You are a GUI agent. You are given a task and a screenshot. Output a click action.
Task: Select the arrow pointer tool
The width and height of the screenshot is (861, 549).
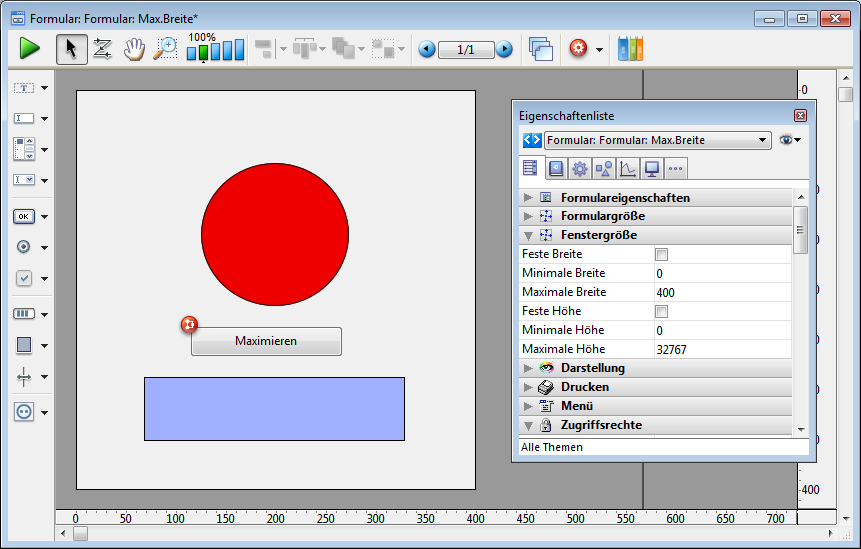click(x=71, y=49)
